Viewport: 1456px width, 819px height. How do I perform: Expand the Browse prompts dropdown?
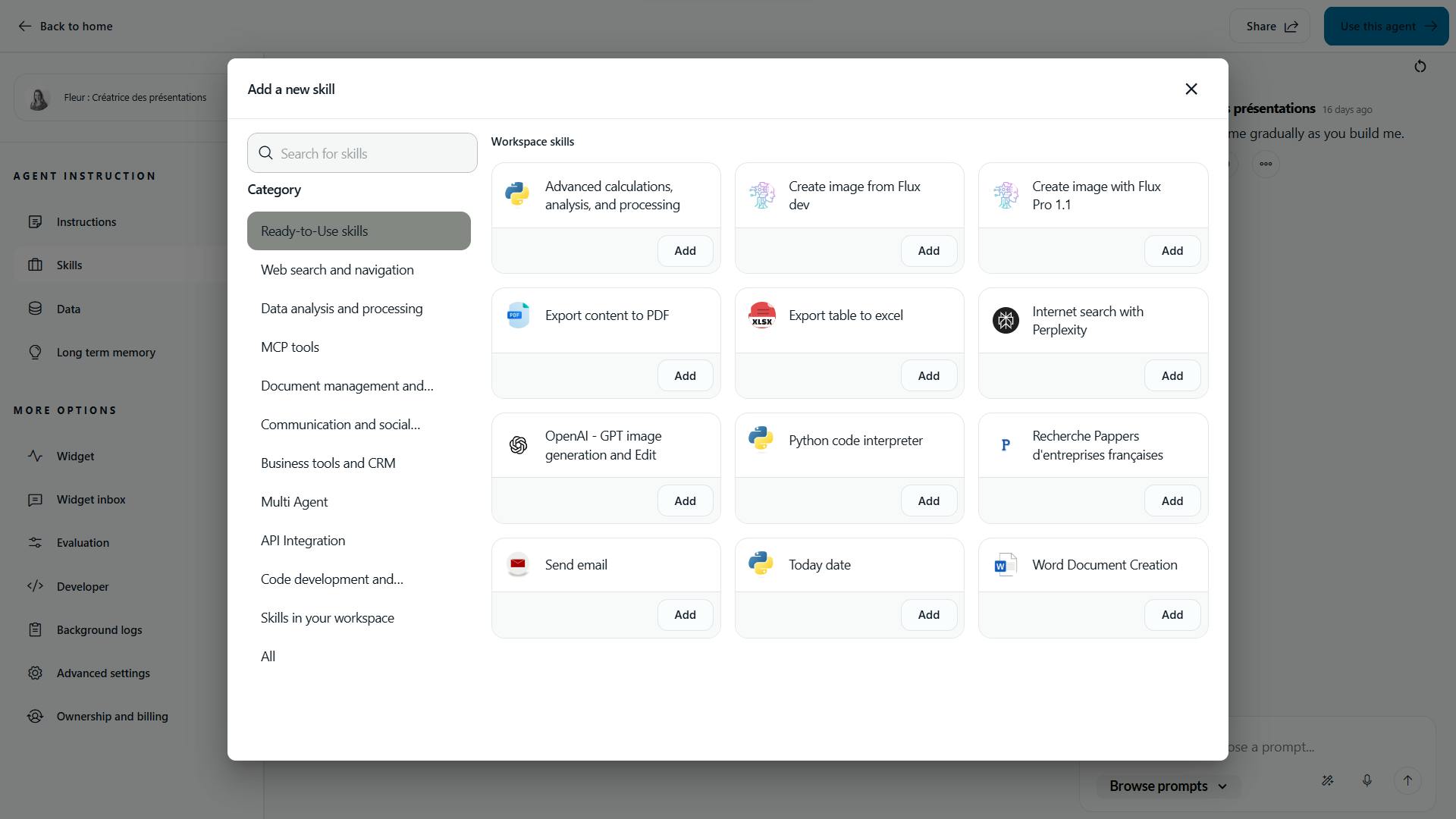(x=1166, y=786)
